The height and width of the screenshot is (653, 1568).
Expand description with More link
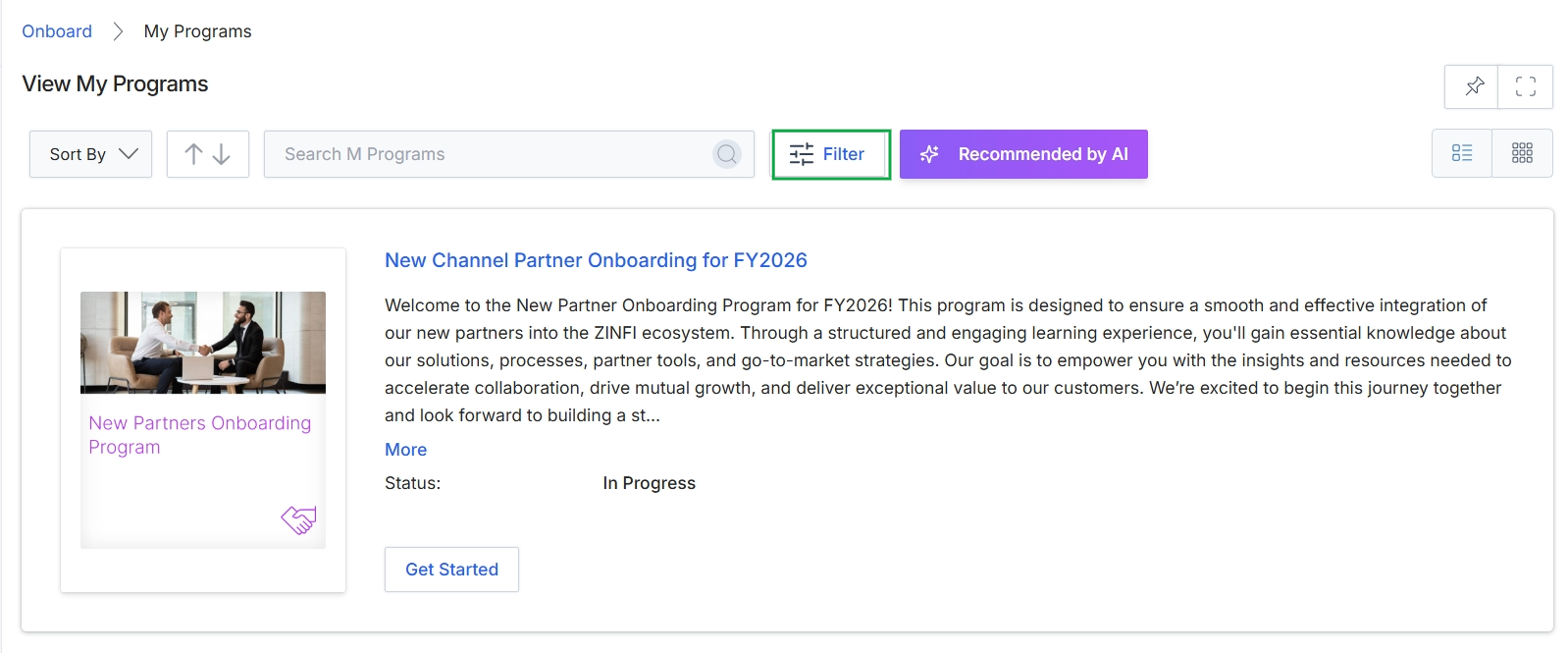point(405,450)
